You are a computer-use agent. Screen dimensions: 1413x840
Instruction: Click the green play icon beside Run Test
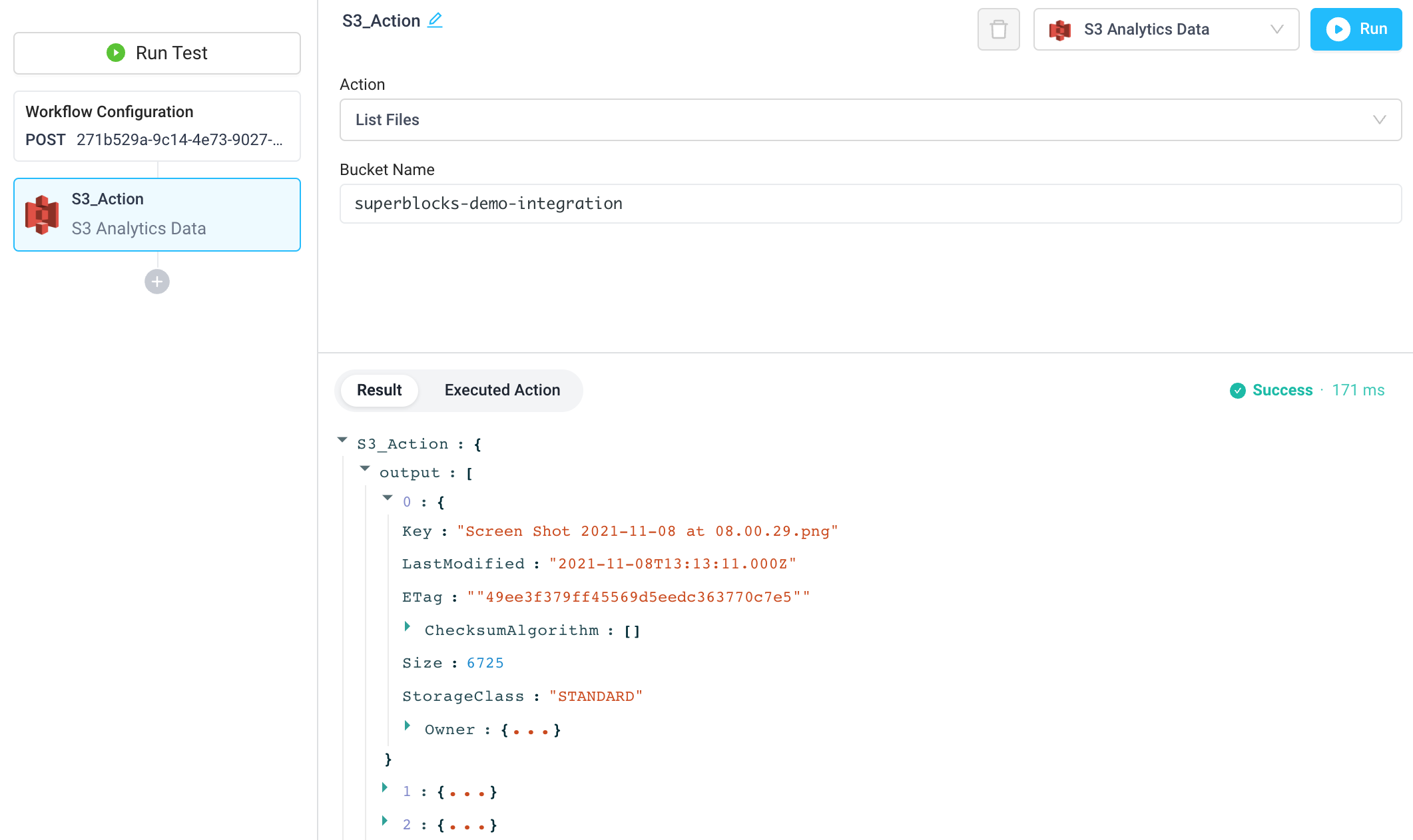[115, 53]
